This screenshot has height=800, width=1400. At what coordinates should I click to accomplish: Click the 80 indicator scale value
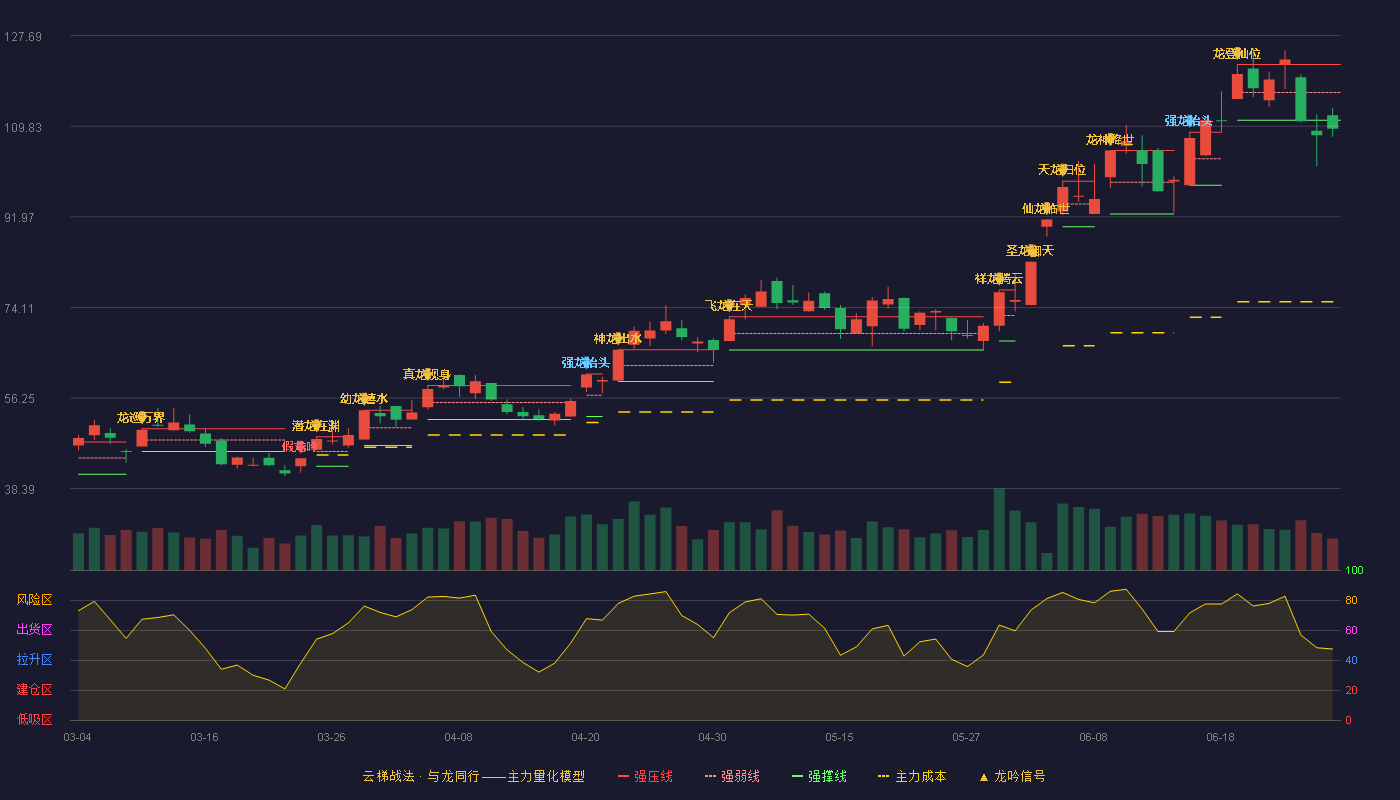[x=1351, y=600]
